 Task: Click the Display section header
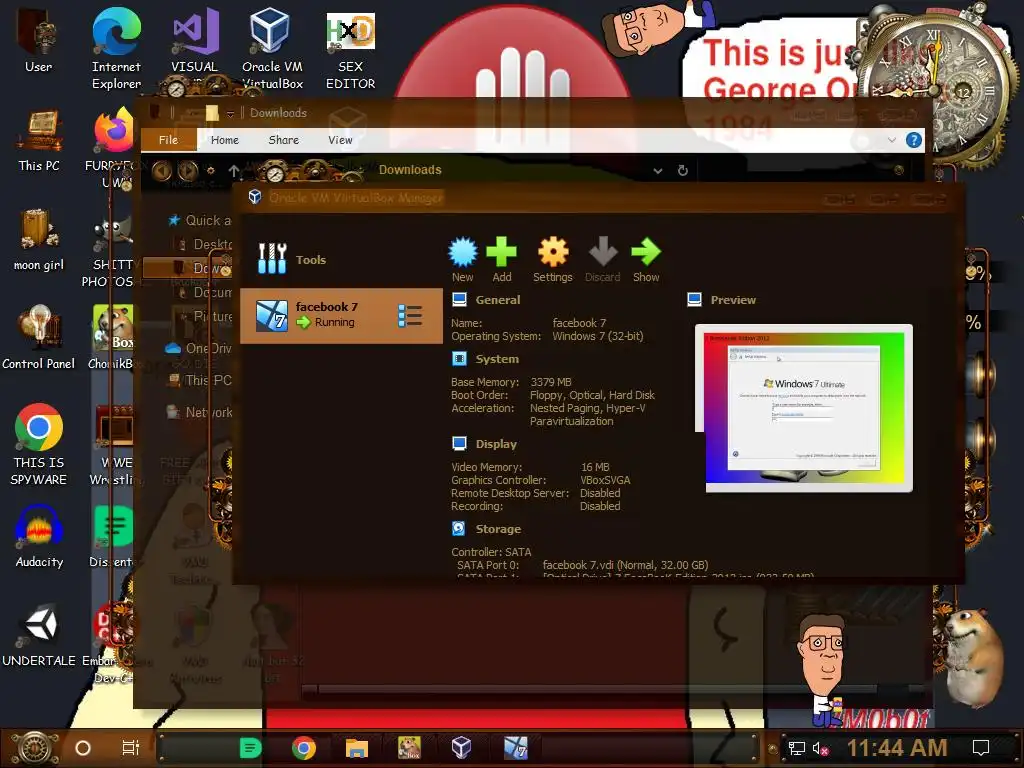click(496, 443)
